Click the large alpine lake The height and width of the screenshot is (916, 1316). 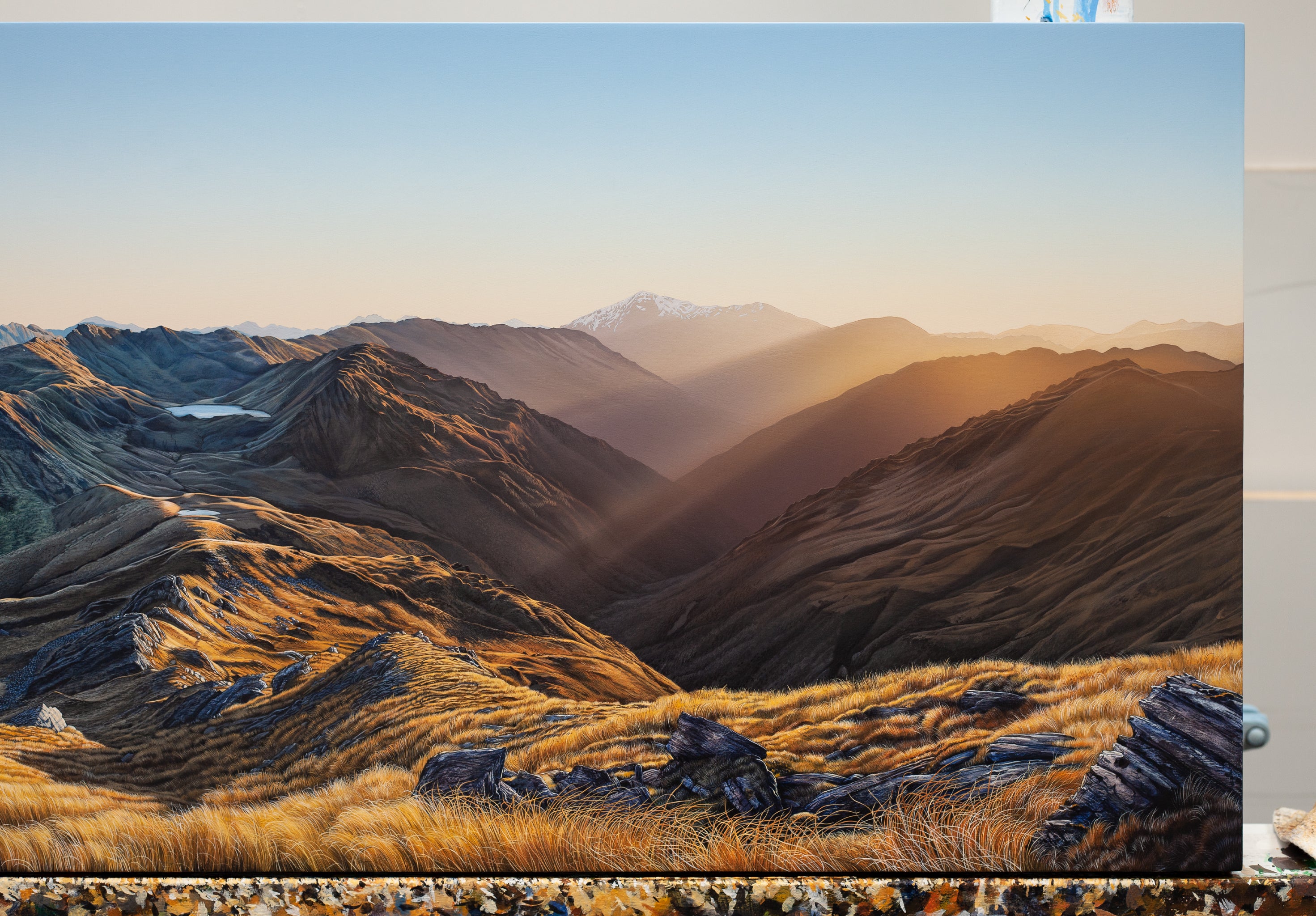215,411
